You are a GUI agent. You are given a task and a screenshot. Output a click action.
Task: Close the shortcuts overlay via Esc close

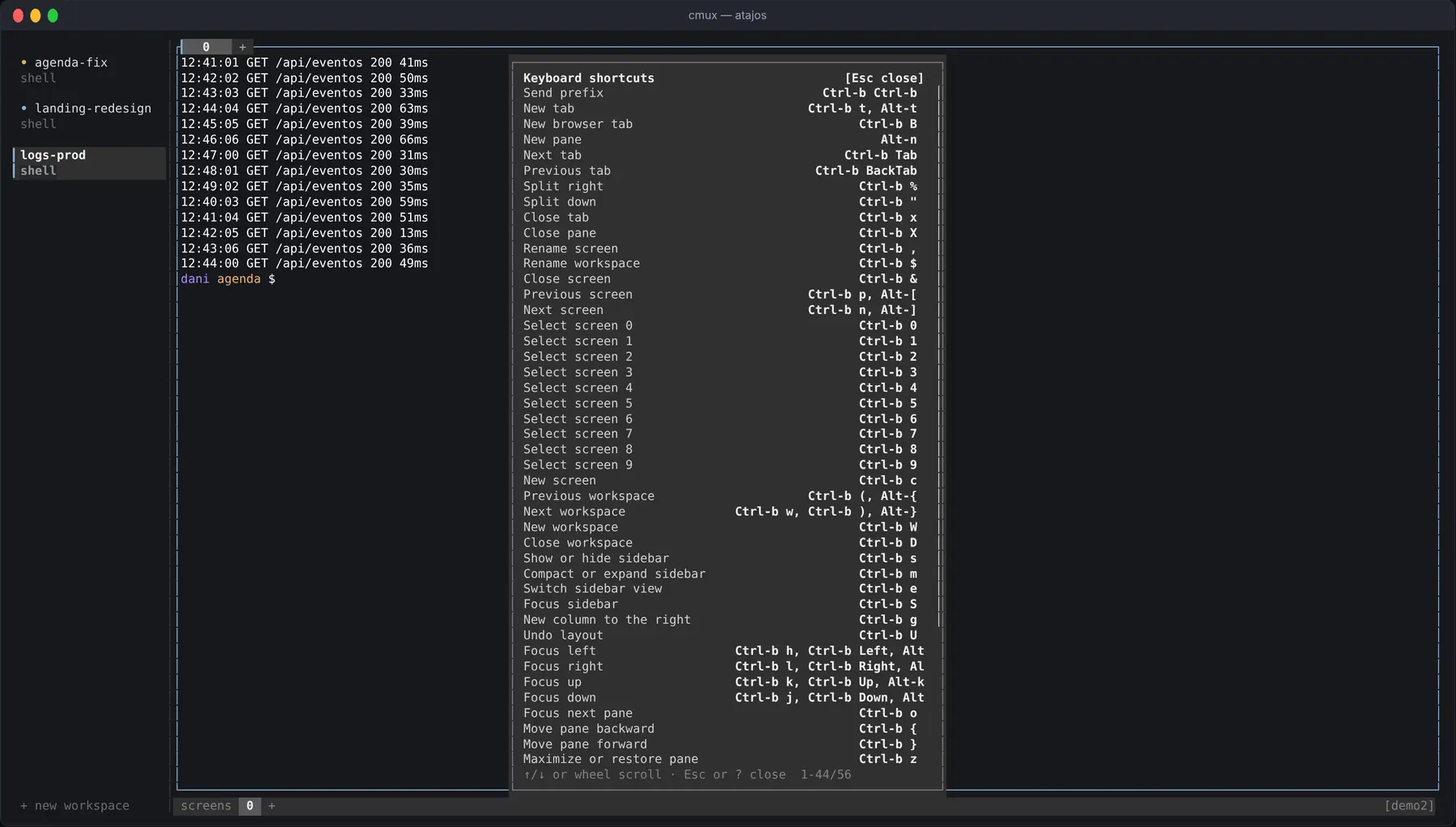click(884, 78)
